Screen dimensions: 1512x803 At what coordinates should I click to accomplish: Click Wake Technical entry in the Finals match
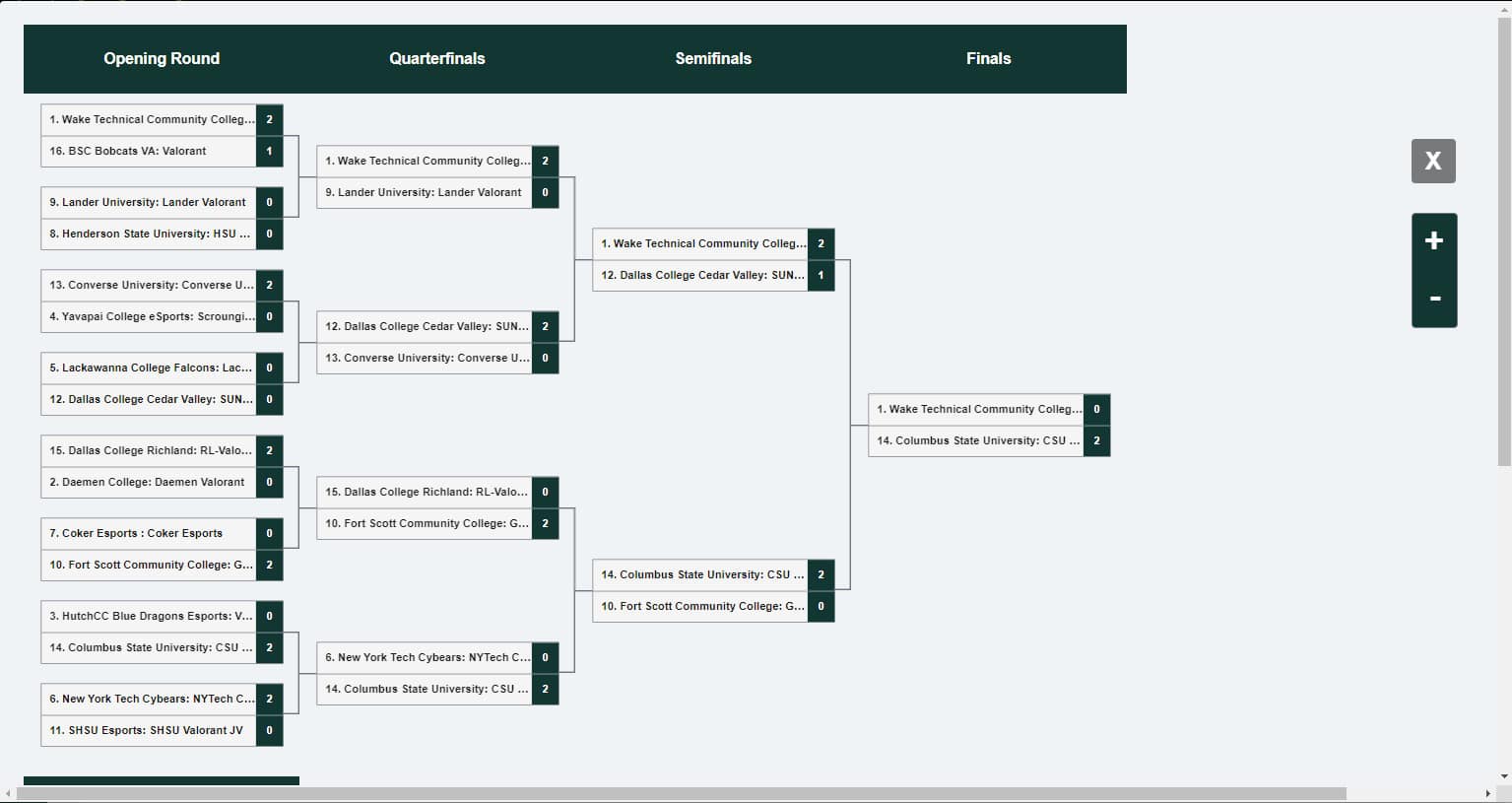pos(976,410)
